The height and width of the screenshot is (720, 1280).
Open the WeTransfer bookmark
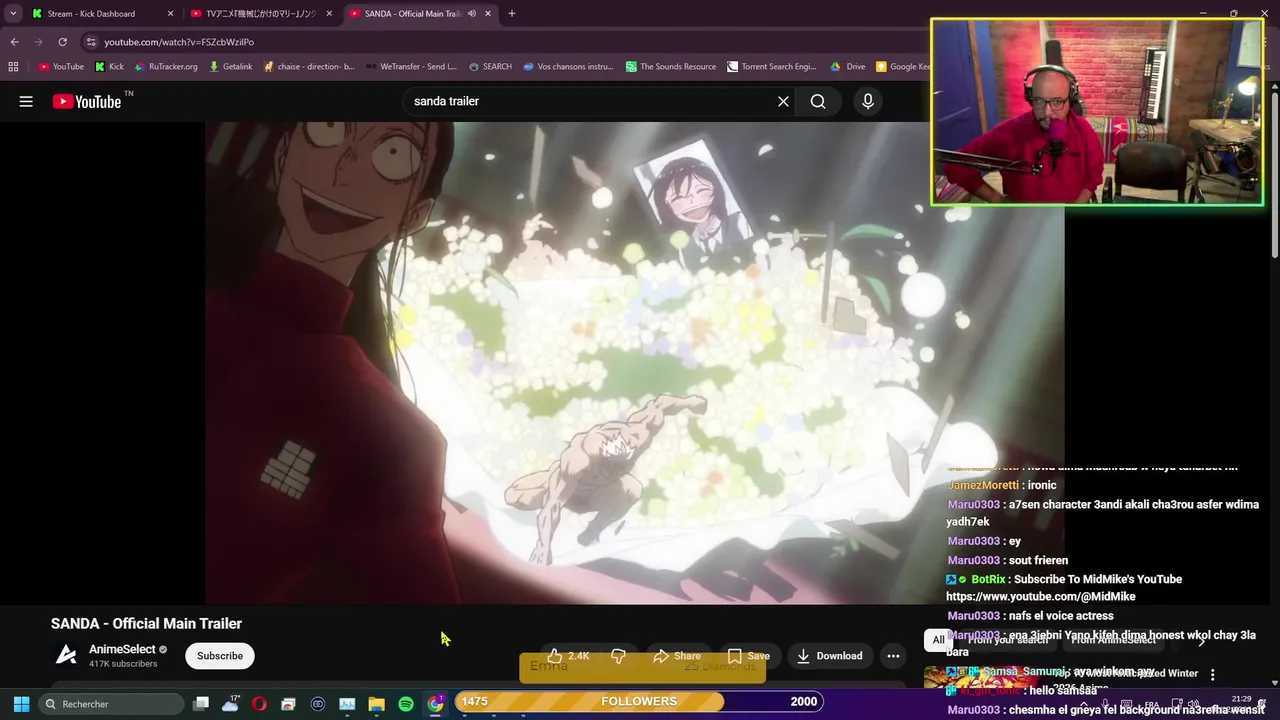[411, 67]
